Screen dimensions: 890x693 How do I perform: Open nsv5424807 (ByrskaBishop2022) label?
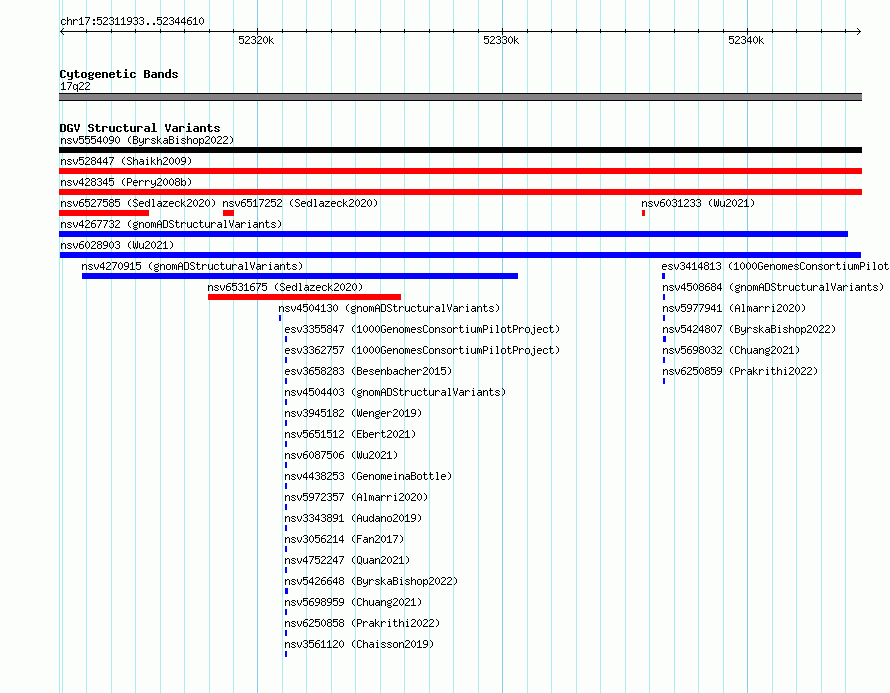(x=749, y=329)
